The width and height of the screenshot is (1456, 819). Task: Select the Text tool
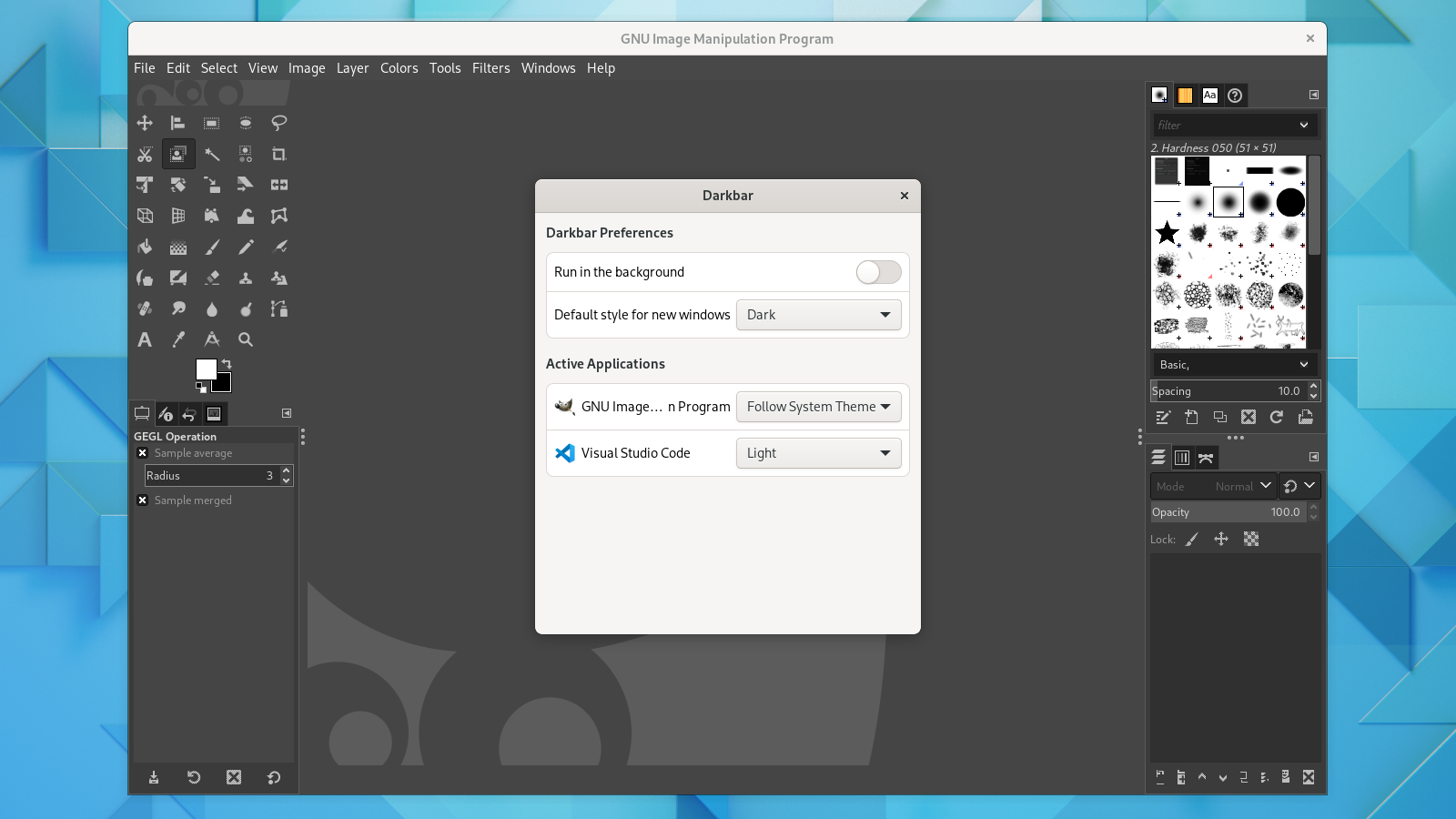click(x=145, y=339)
